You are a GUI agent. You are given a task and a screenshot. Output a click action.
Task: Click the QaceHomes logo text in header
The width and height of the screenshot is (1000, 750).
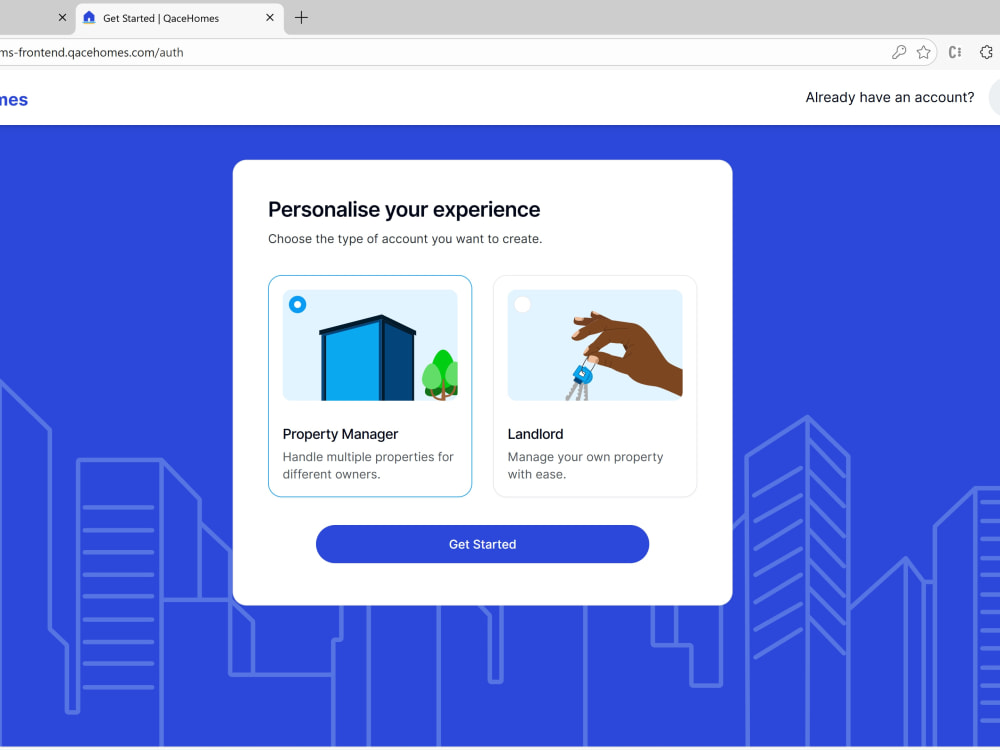click(13, 100)
